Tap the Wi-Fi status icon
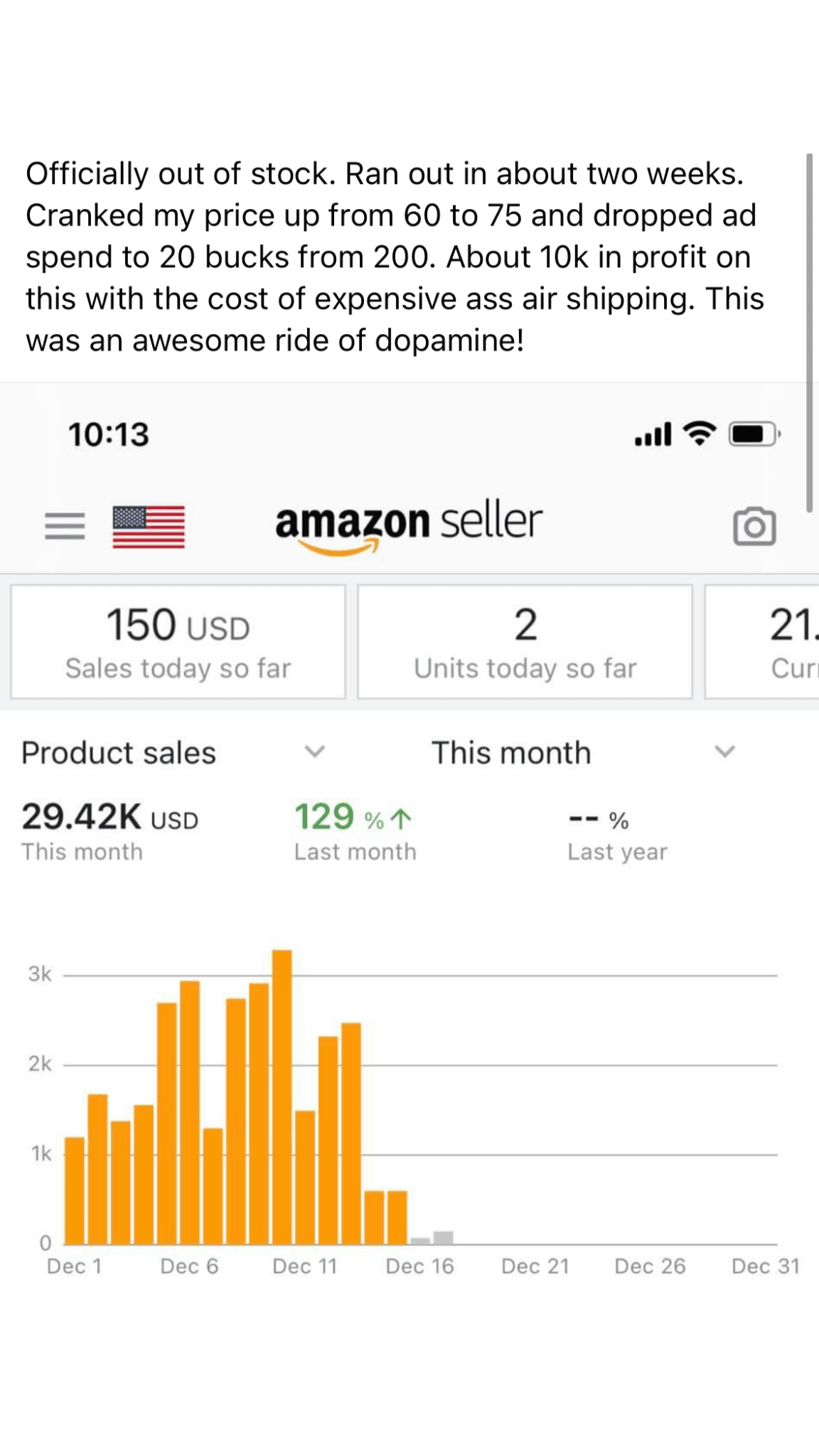This screenshot has width=819, height=1456. pos(700,433)
